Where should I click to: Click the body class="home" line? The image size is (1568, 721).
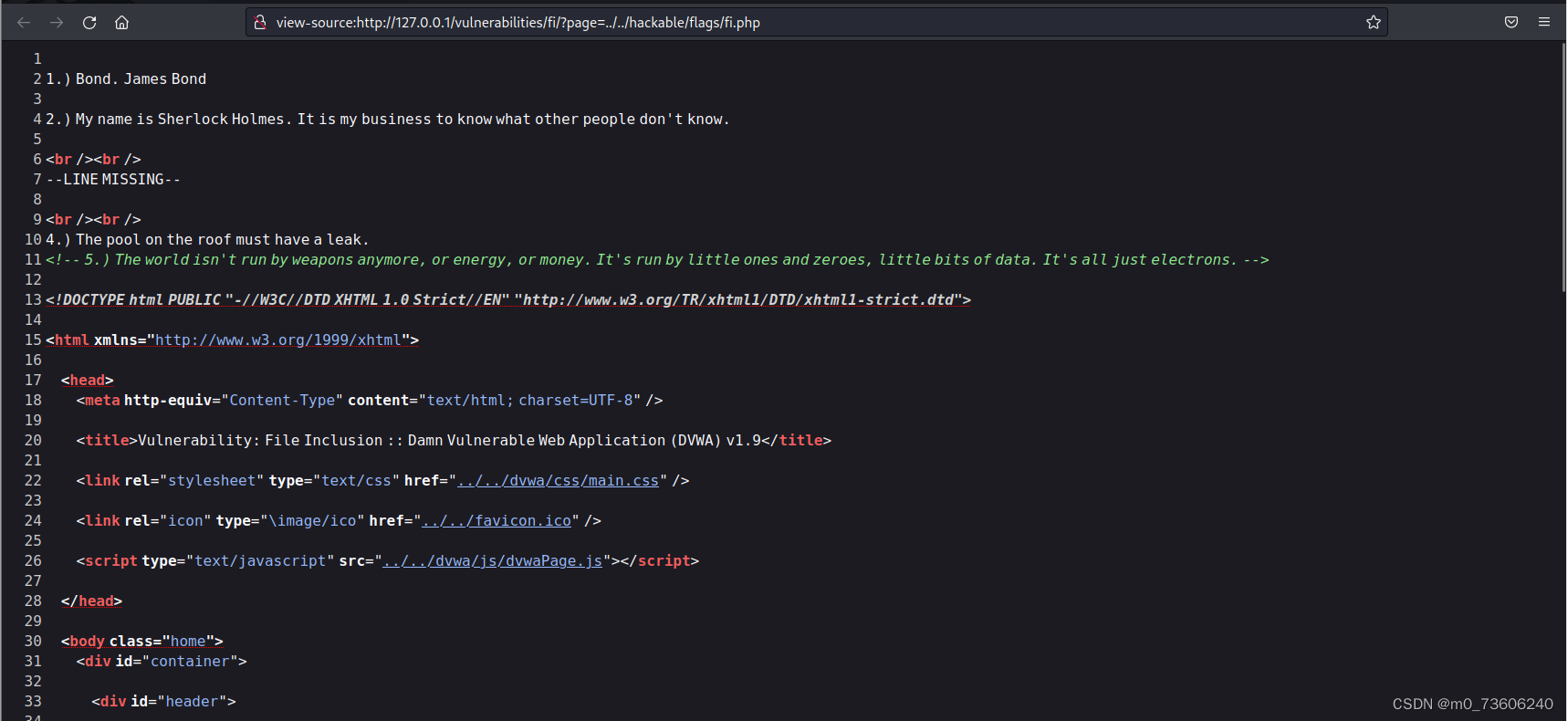pyautogui.click(x=142, y=641)
